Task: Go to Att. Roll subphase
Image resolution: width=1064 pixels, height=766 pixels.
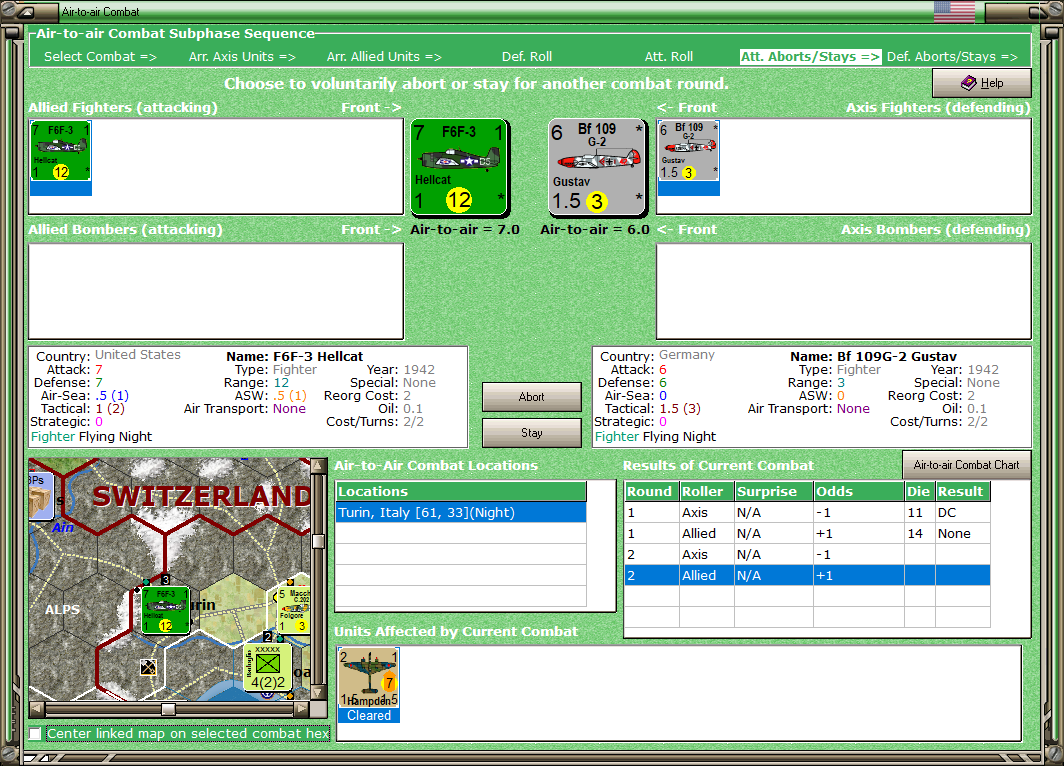Action: tap(668, 57)
